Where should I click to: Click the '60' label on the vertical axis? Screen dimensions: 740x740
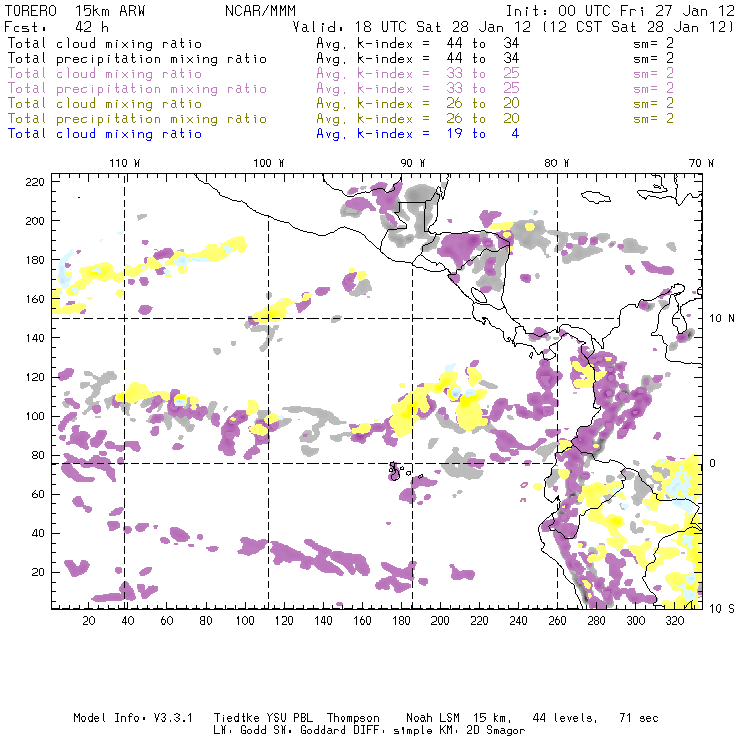tap(38, 494)
